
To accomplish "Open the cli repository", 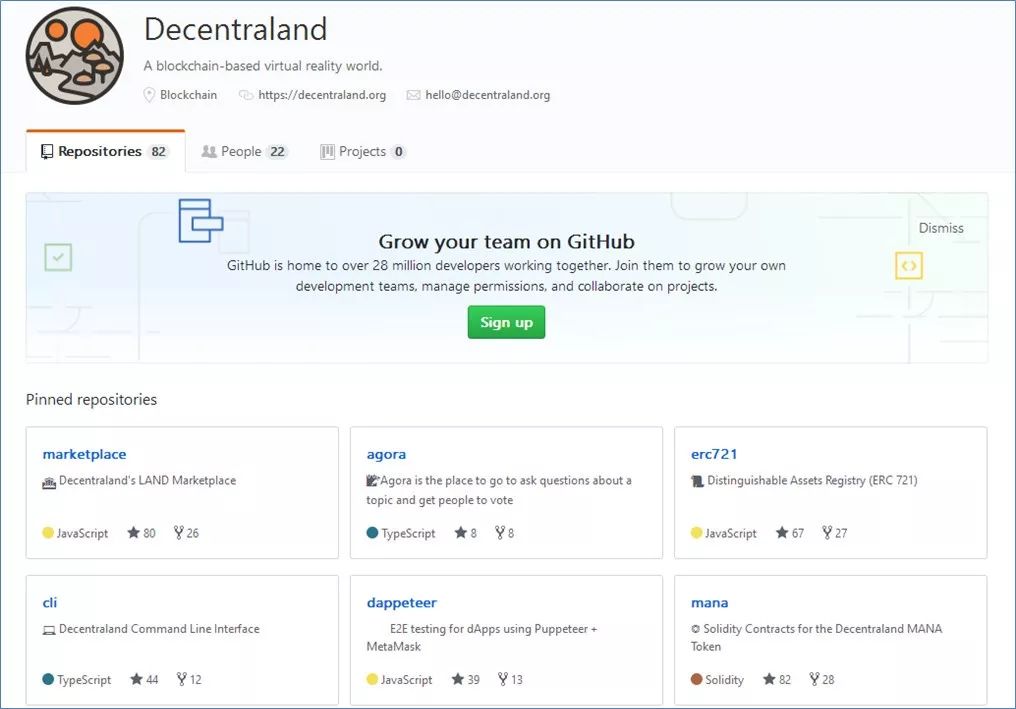I will tap(50, 603).
